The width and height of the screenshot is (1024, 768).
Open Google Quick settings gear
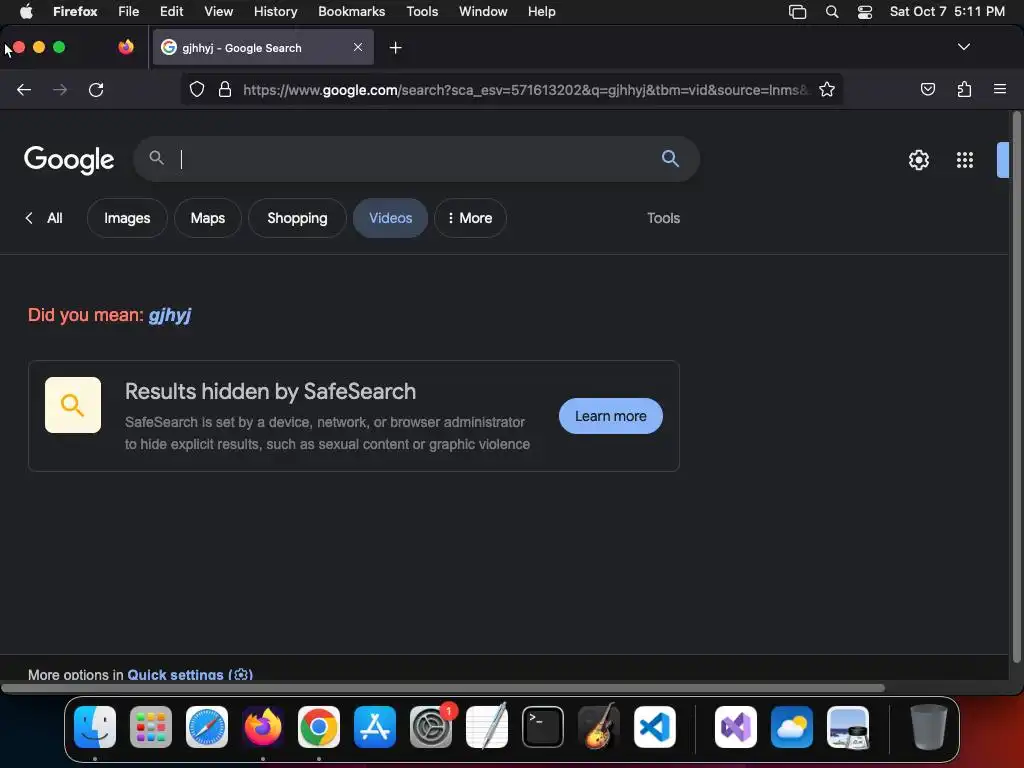[x=918, y=160]
